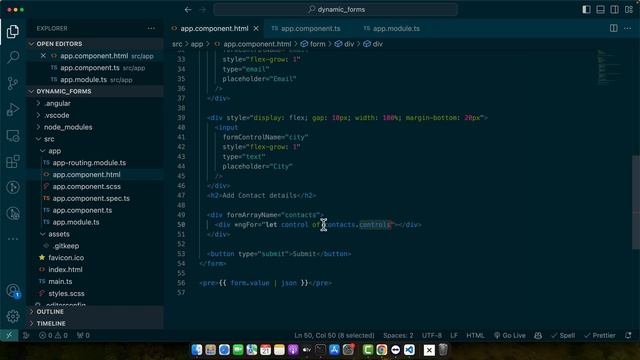Toggle the secondary side bar
Viewport: 640px width, 360px height.
(x=614, y=9)
